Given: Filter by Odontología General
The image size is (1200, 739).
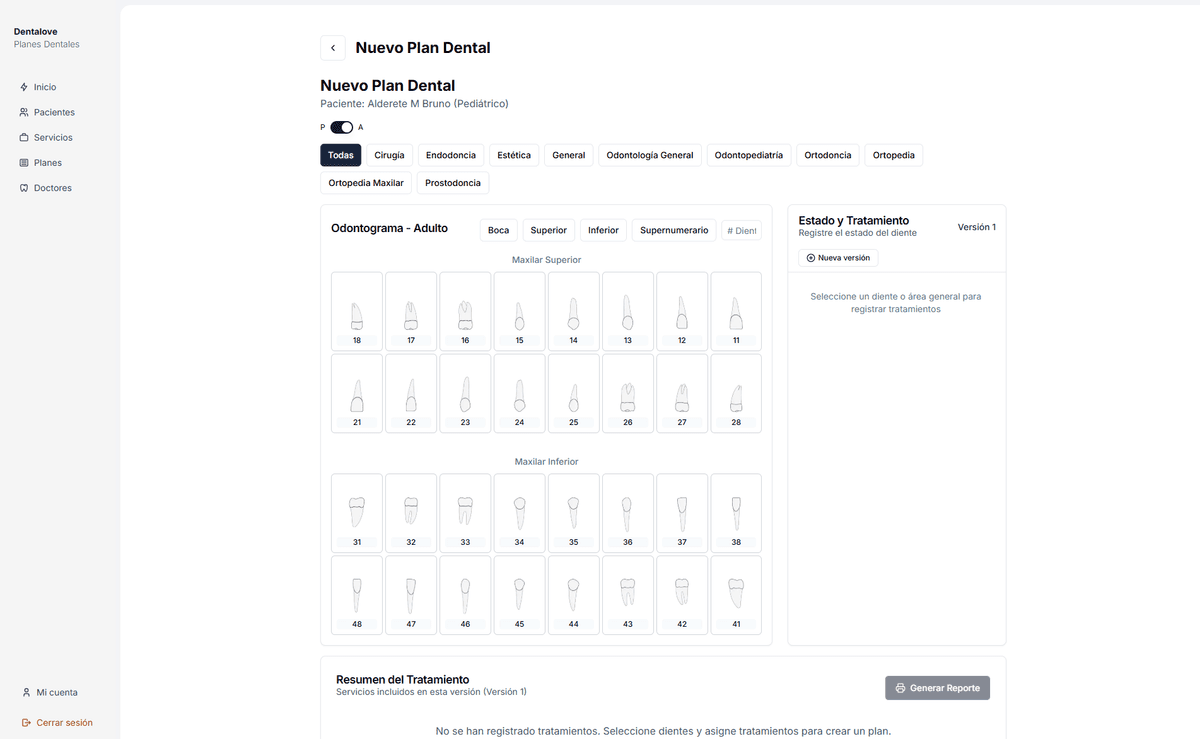Looking at the screenshot, I should (650, 155).
